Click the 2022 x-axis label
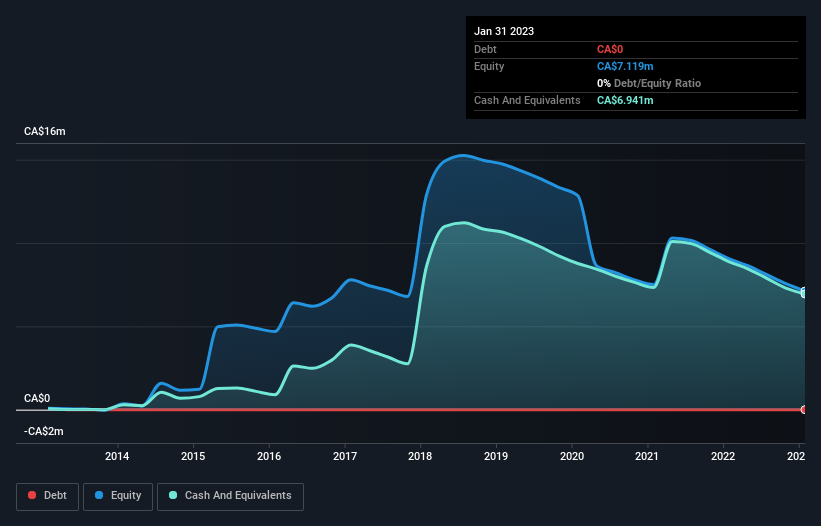The image size is (821, 526). [723, 456]
